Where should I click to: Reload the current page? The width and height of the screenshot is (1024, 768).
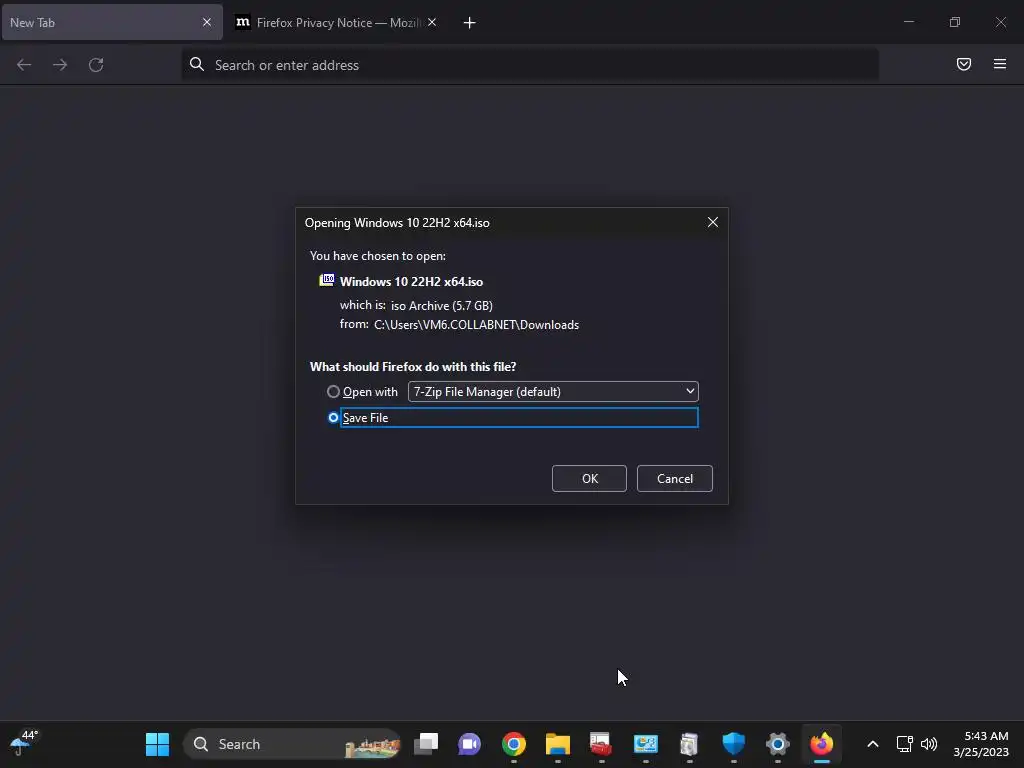coord(96,65)
